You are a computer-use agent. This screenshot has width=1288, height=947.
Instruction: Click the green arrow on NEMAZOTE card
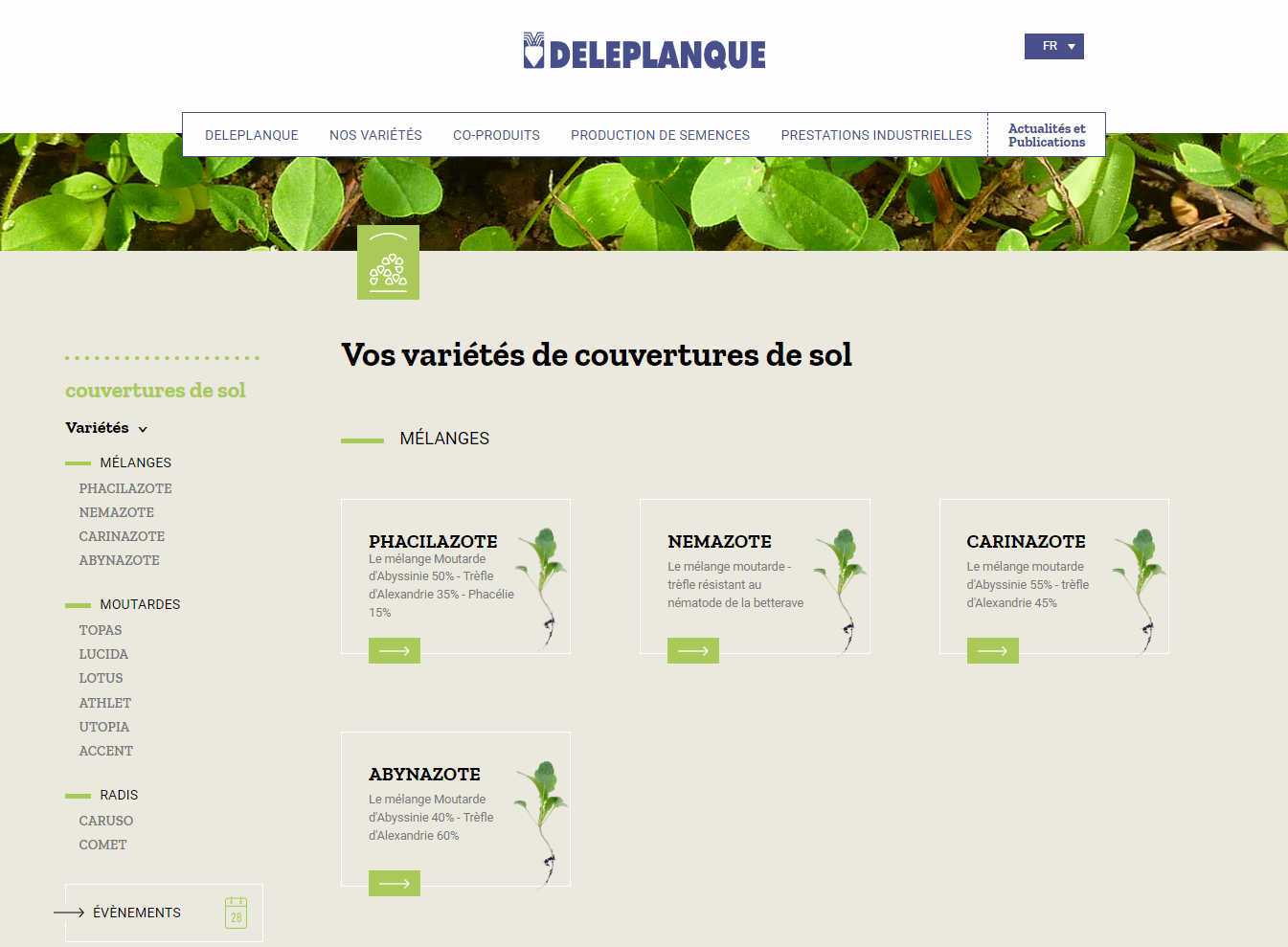(693, 651)
